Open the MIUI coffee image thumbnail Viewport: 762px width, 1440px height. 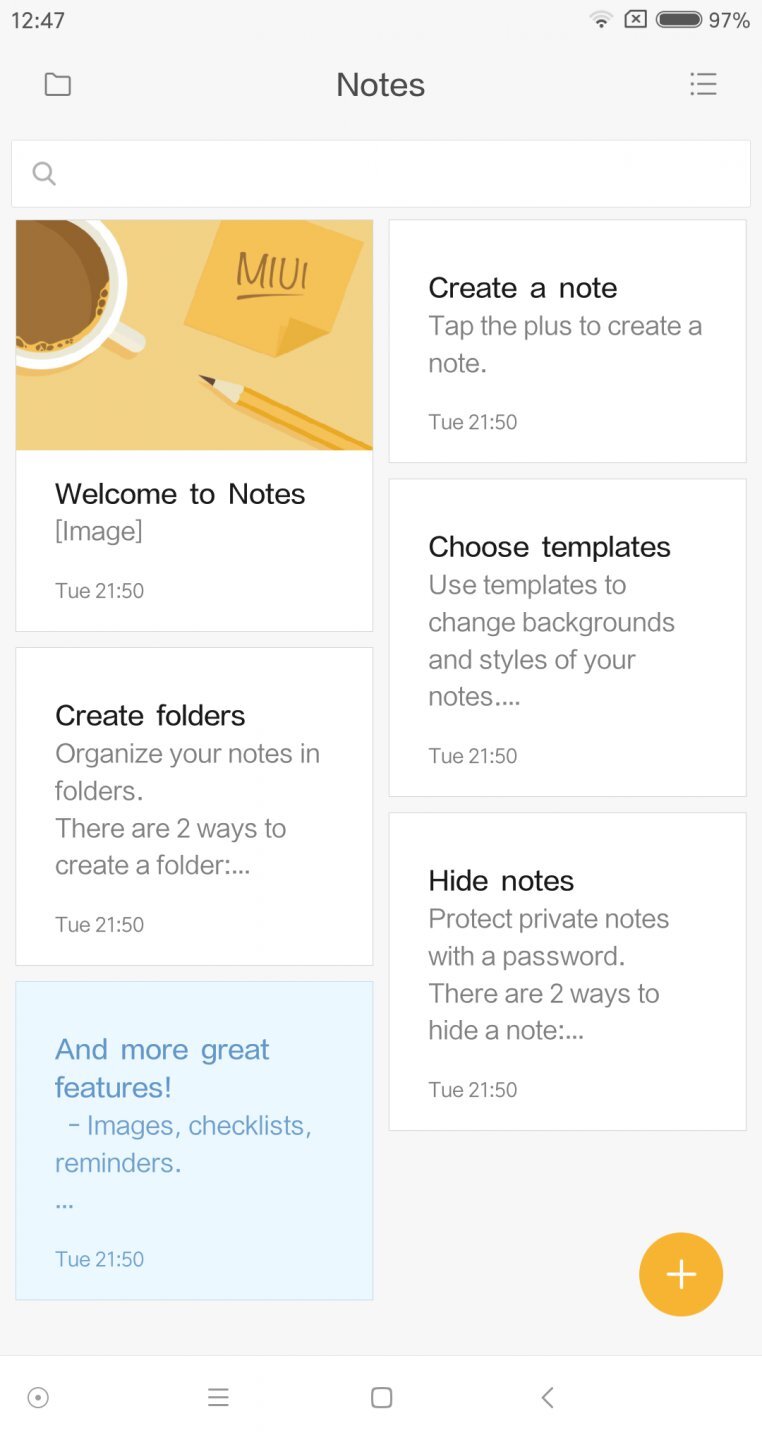click(194, 335)
